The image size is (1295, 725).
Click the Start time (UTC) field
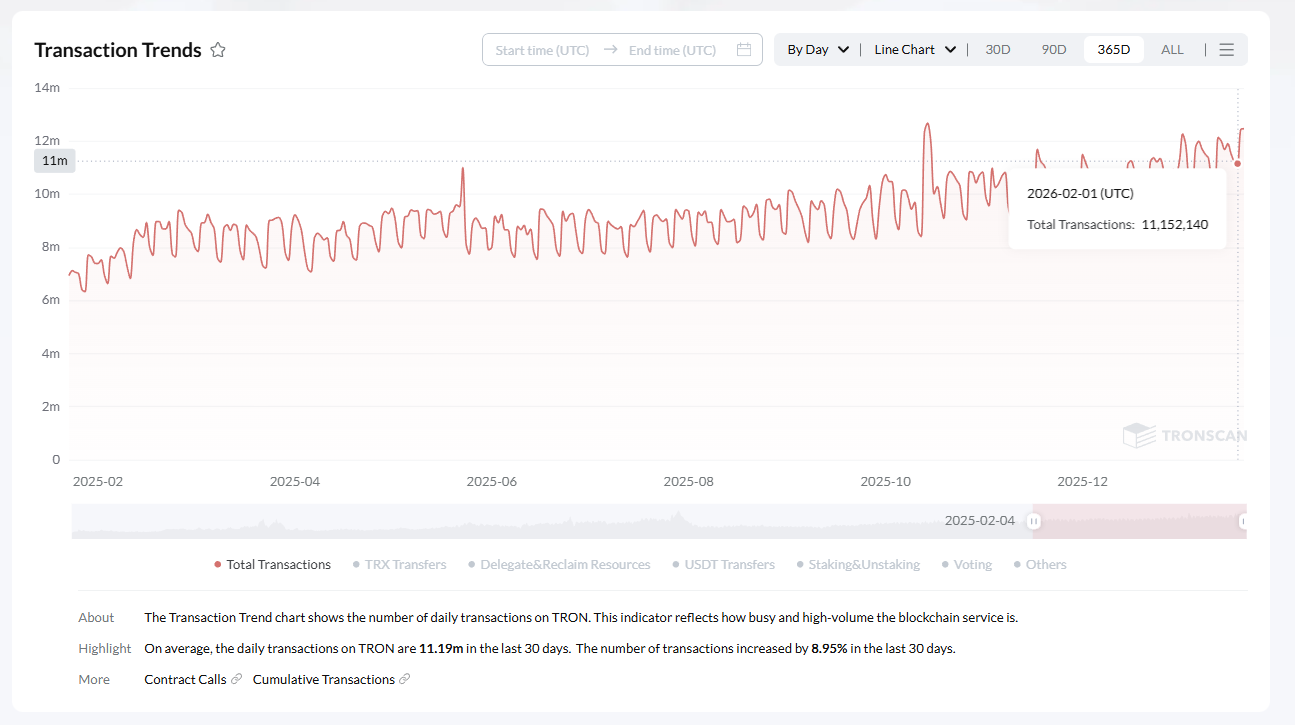[542, 50]
